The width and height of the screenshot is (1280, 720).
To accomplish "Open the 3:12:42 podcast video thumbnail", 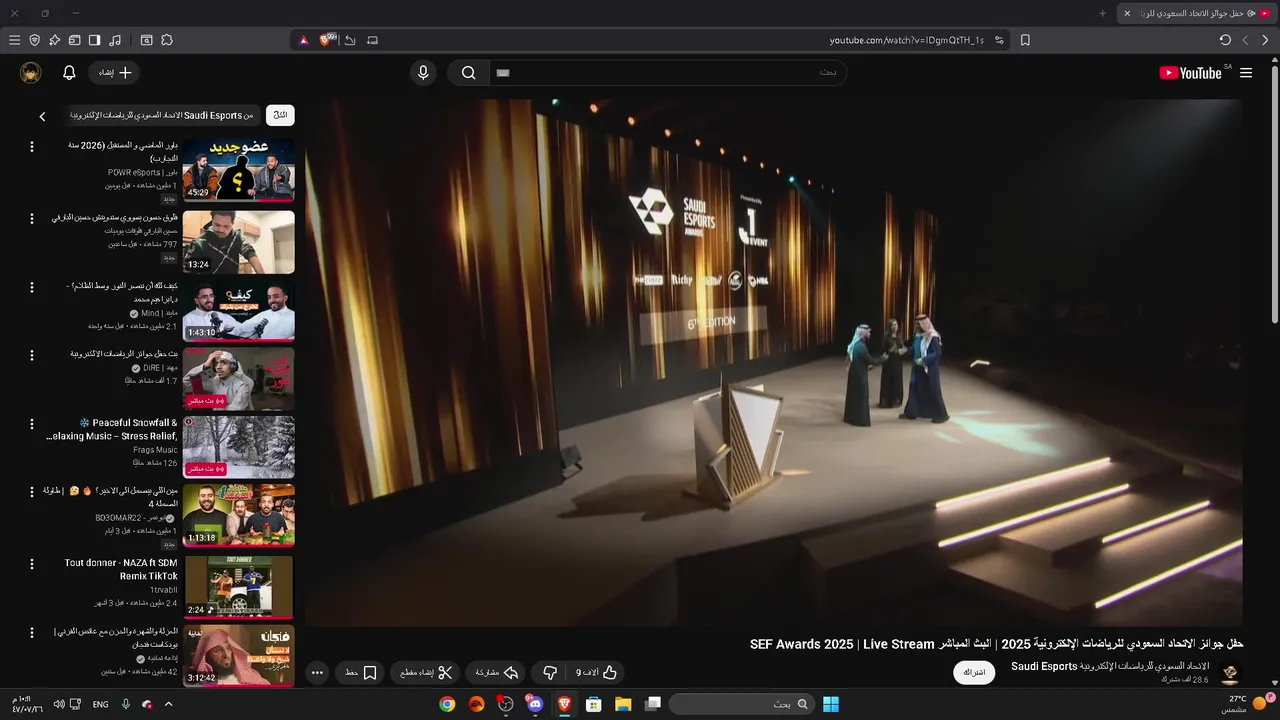I will (239, 655).
